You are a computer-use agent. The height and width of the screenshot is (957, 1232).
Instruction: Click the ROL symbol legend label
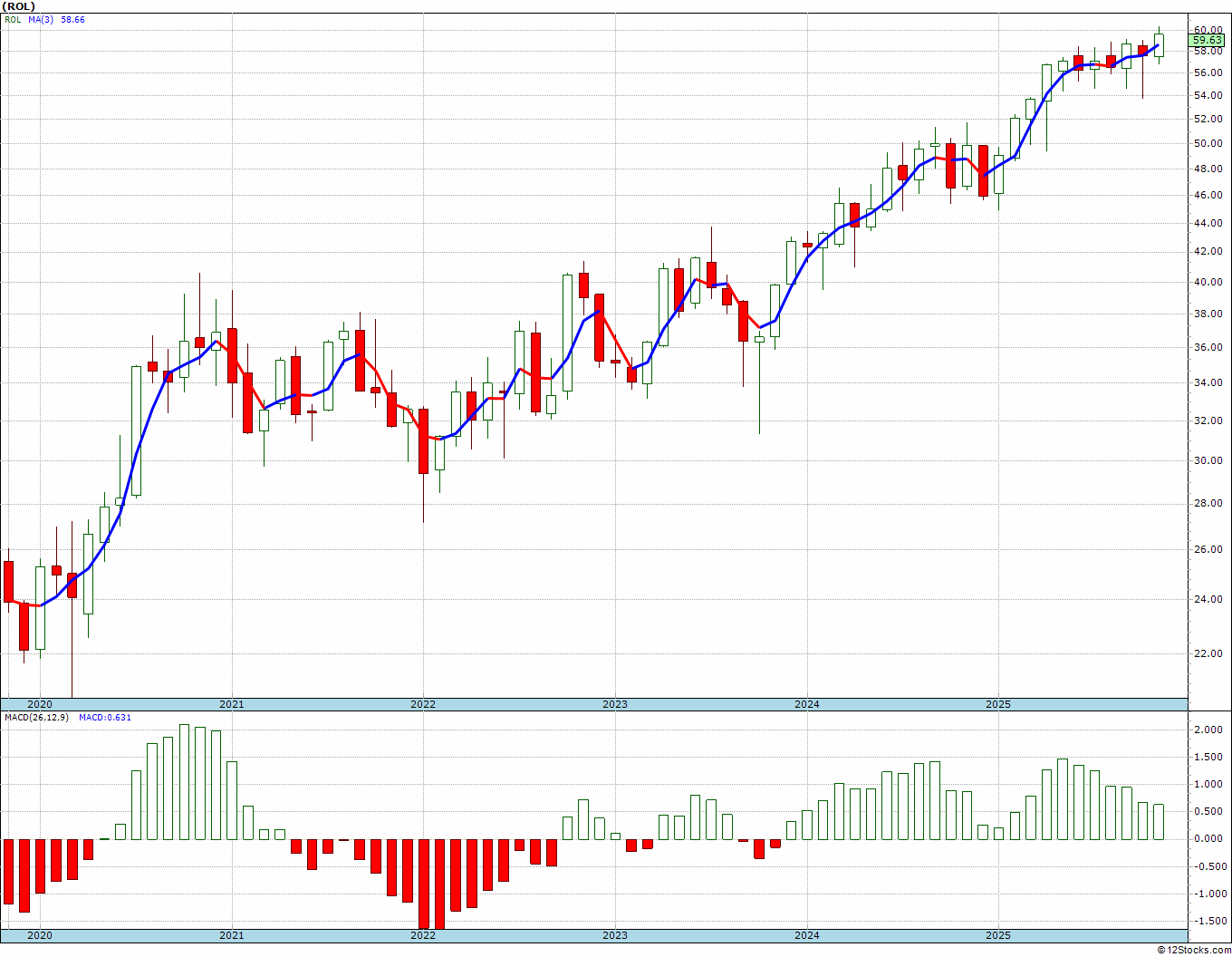13,19
